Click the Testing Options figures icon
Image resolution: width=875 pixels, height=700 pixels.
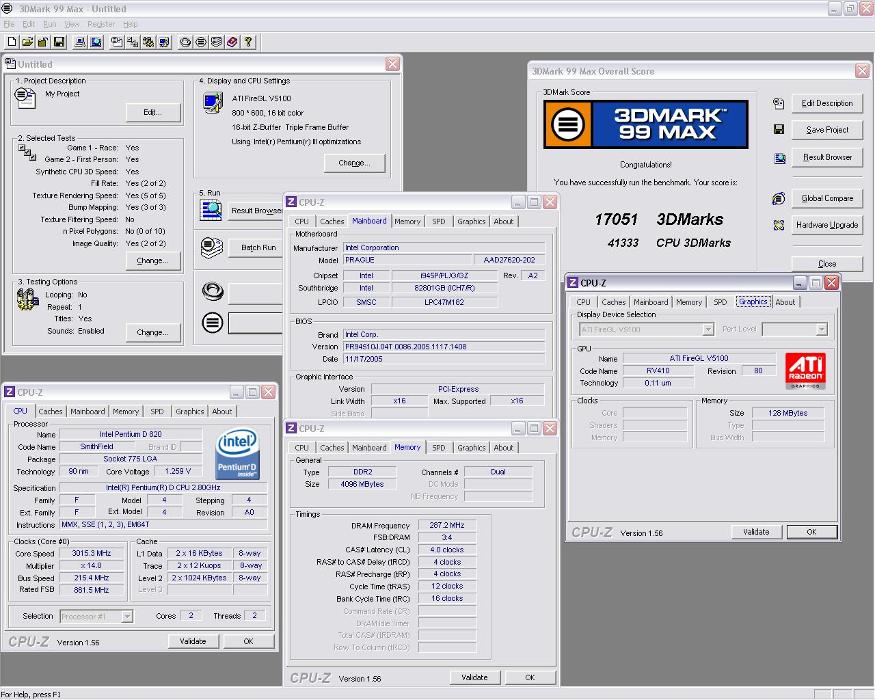coord(27,300)
